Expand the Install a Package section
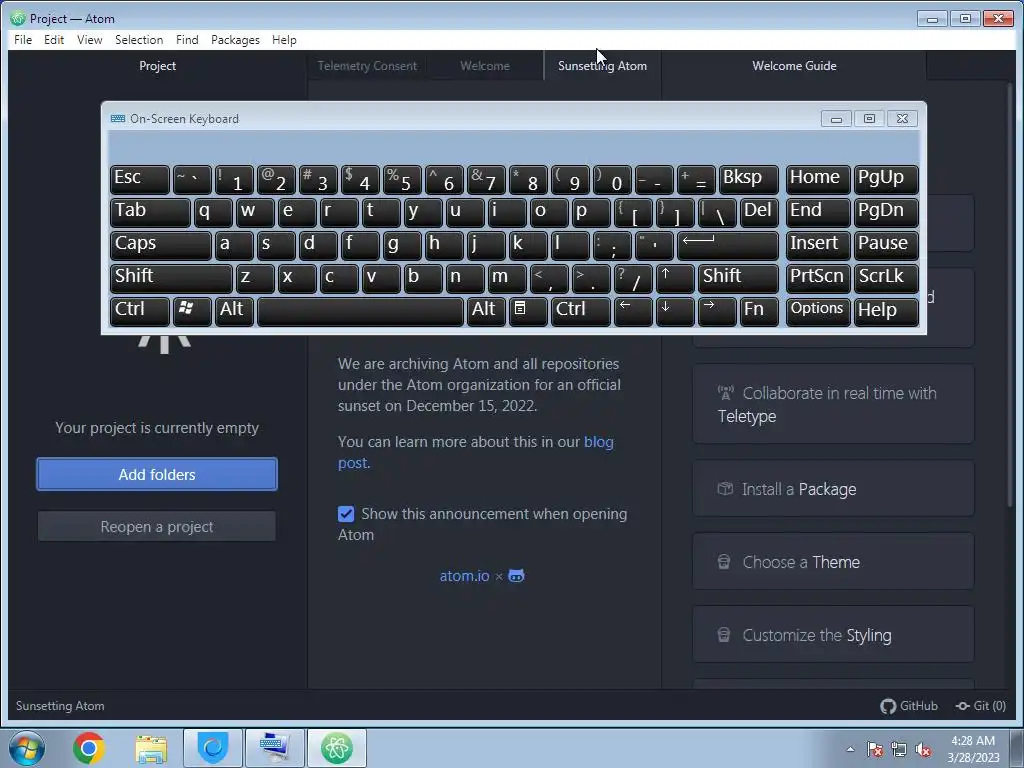 tap(833, 489)
